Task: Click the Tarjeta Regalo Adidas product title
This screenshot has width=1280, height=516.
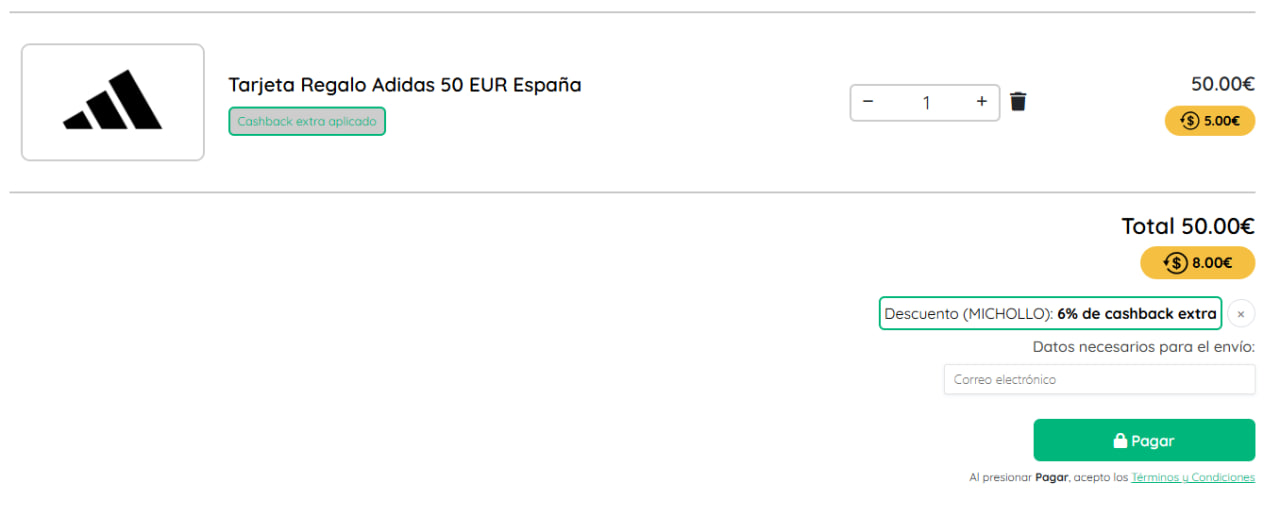Action: pyautogui.click(x=404, y=85)
